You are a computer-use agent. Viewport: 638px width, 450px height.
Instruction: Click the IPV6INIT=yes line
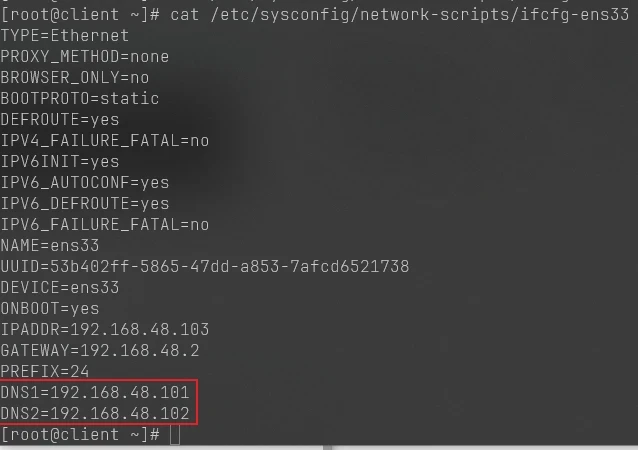click(60, 161)
